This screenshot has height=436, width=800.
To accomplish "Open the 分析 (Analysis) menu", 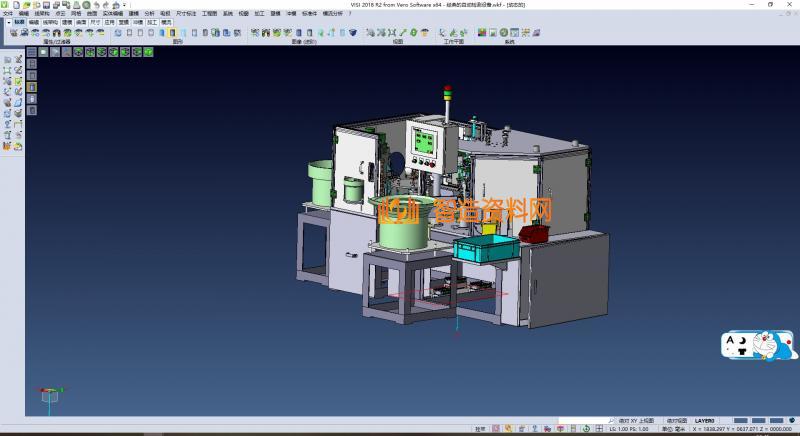I will pos(149,13).
